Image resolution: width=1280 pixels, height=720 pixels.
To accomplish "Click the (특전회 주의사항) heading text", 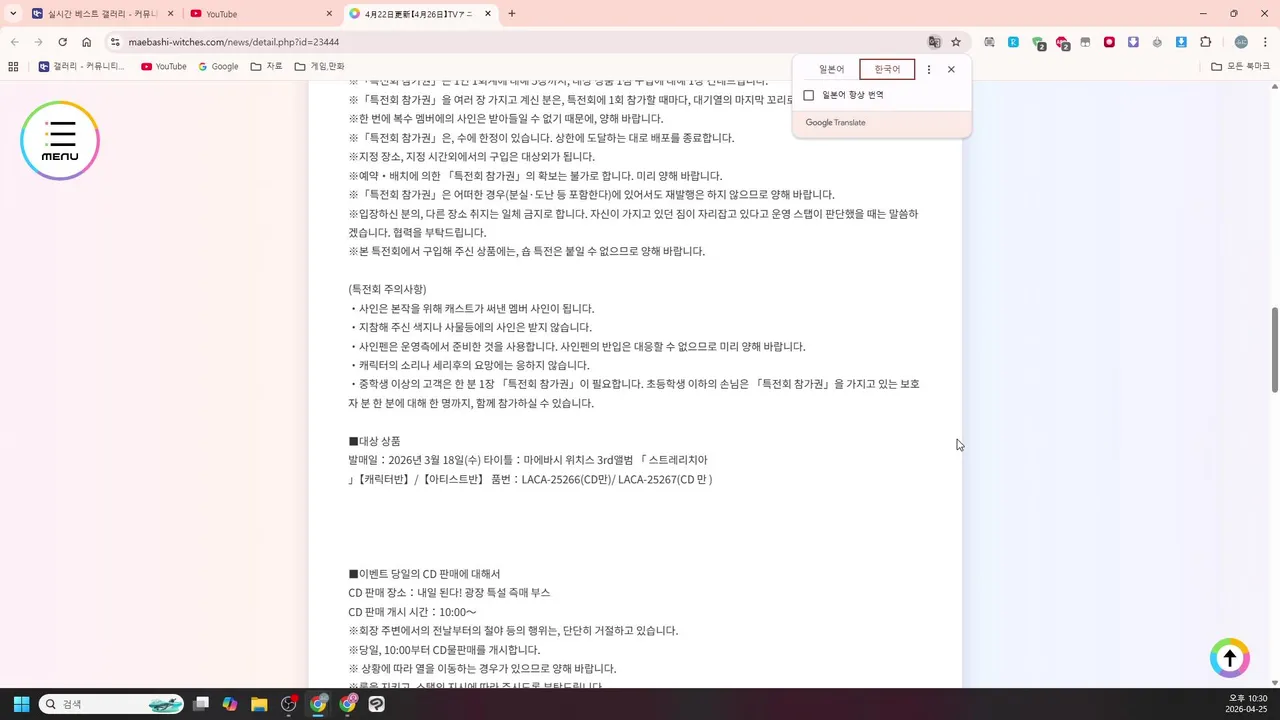I will [387, 289].
